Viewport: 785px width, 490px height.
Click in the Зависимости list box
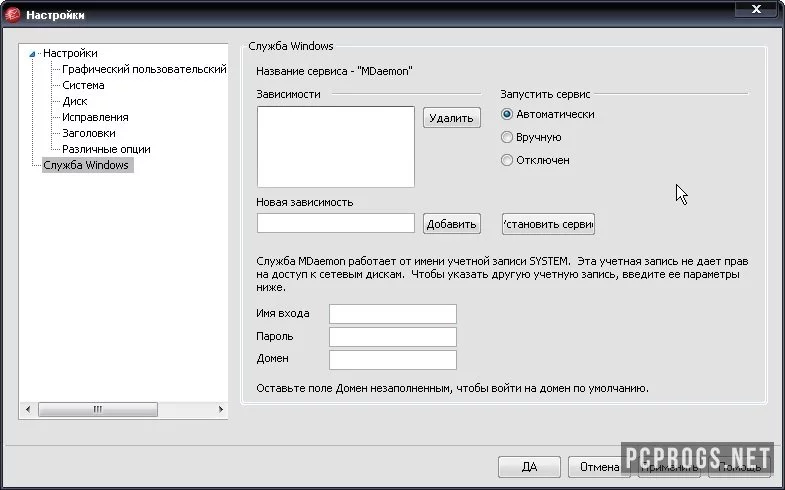click(336, 147)
